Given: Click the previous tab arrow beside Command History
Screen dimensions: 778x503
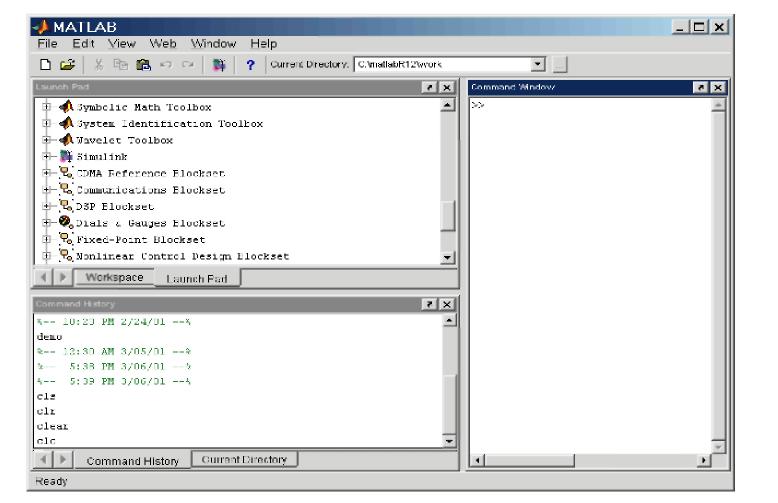Looking at the screenshot, I should click(43, 459).
